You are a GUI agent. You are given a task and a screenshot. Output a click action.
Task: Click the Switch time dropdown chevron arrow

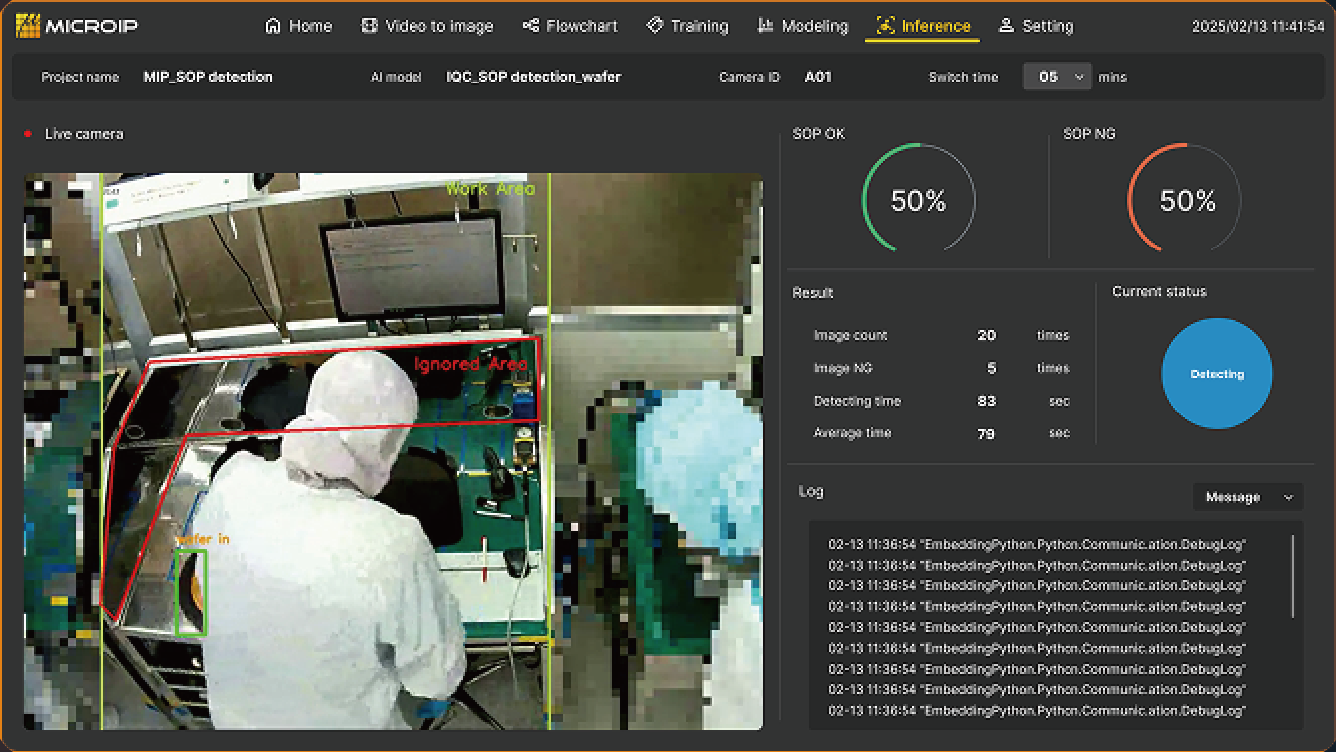click(x=1079, y=77)
